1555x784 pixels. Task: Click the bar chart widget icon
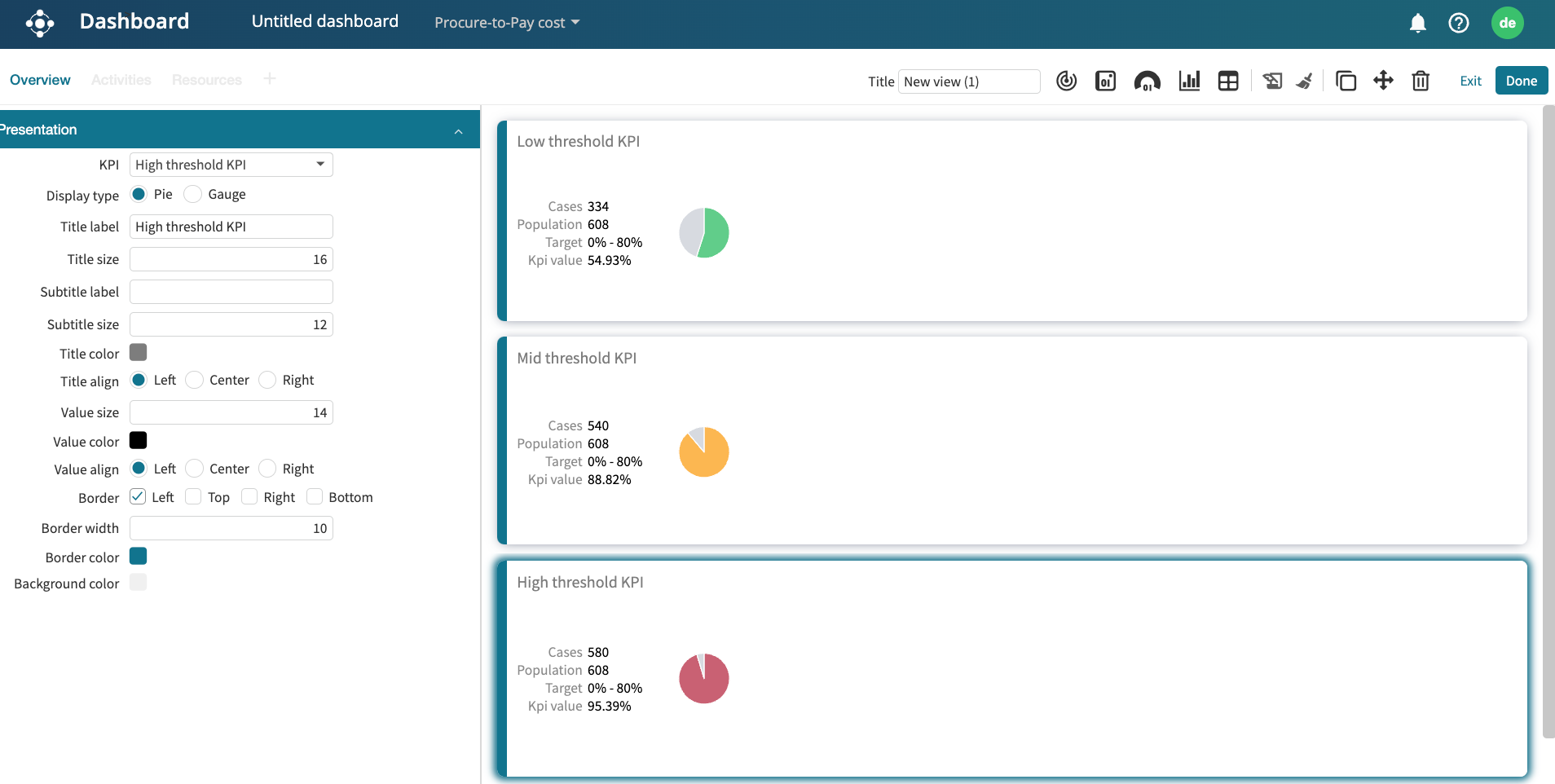(x=1189, y=81)
